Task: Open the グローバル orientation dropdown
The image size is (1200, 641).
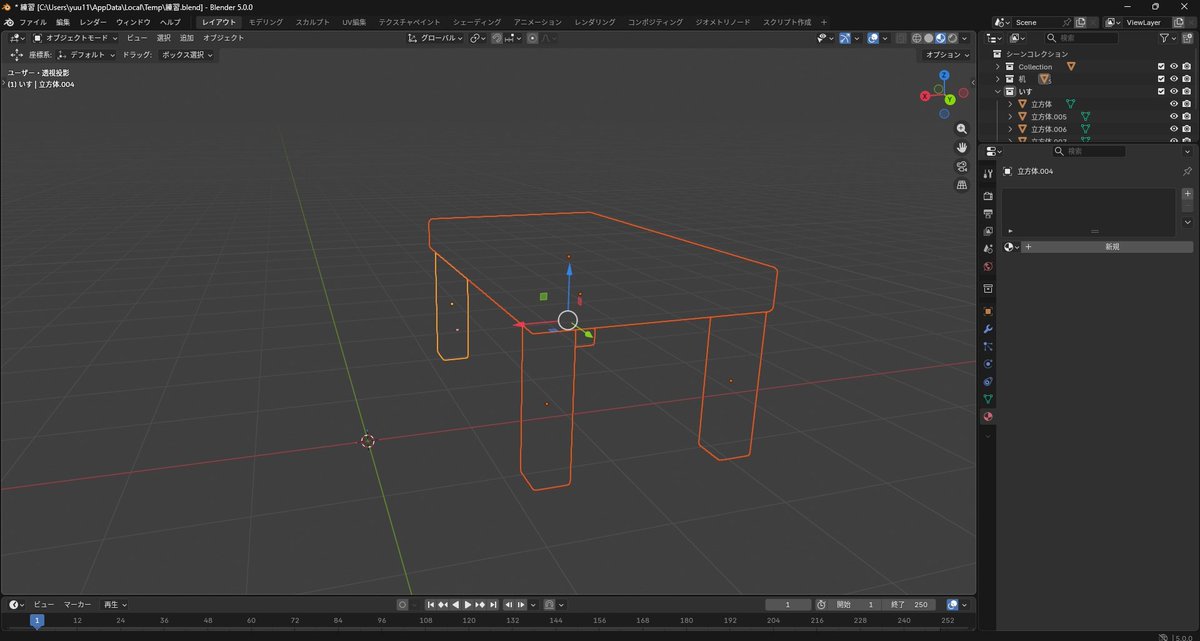Action: coord(437,38)
